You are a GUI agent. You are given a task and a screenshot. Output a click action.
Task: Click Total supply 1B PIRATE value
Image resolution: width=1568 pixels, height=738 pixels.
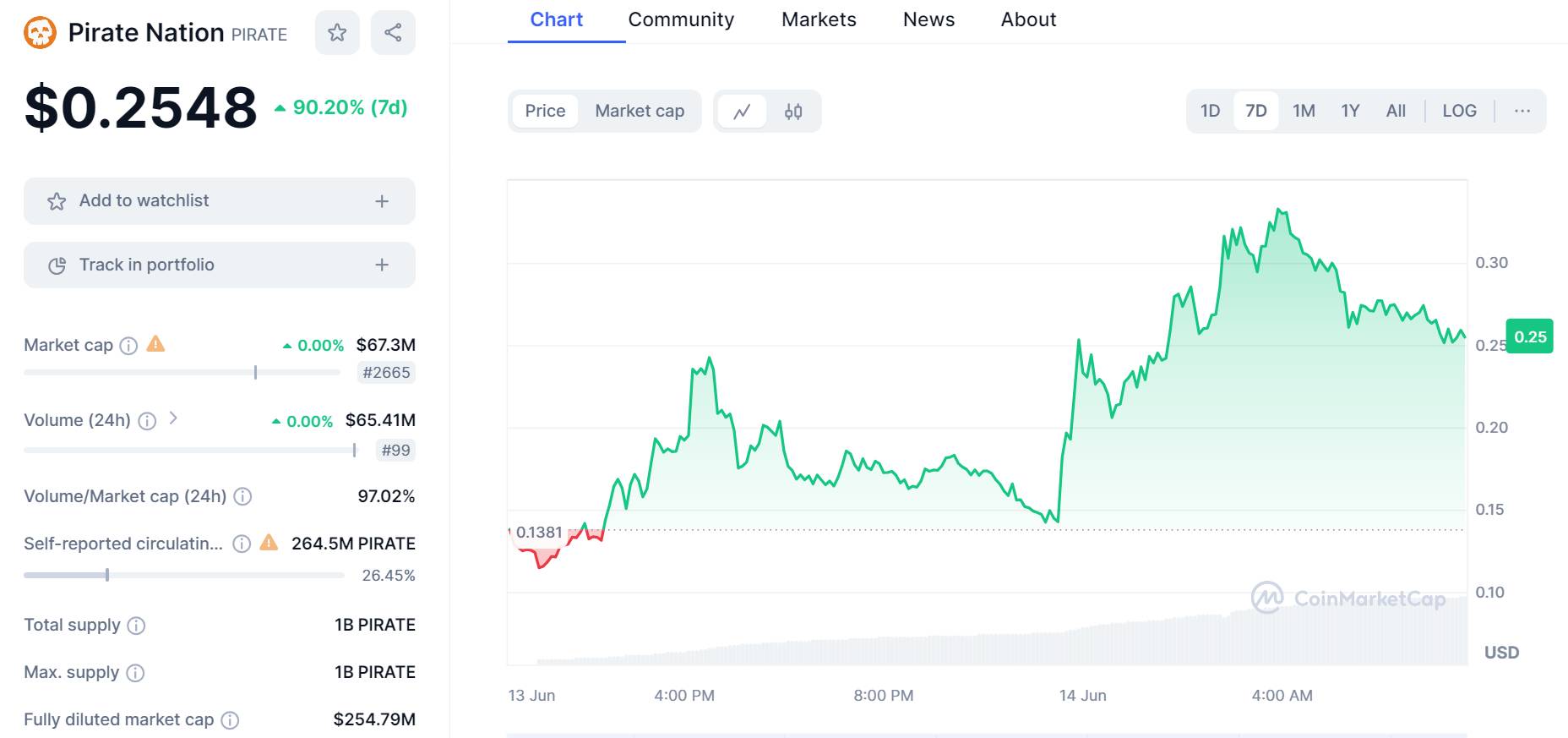(374, 625)
